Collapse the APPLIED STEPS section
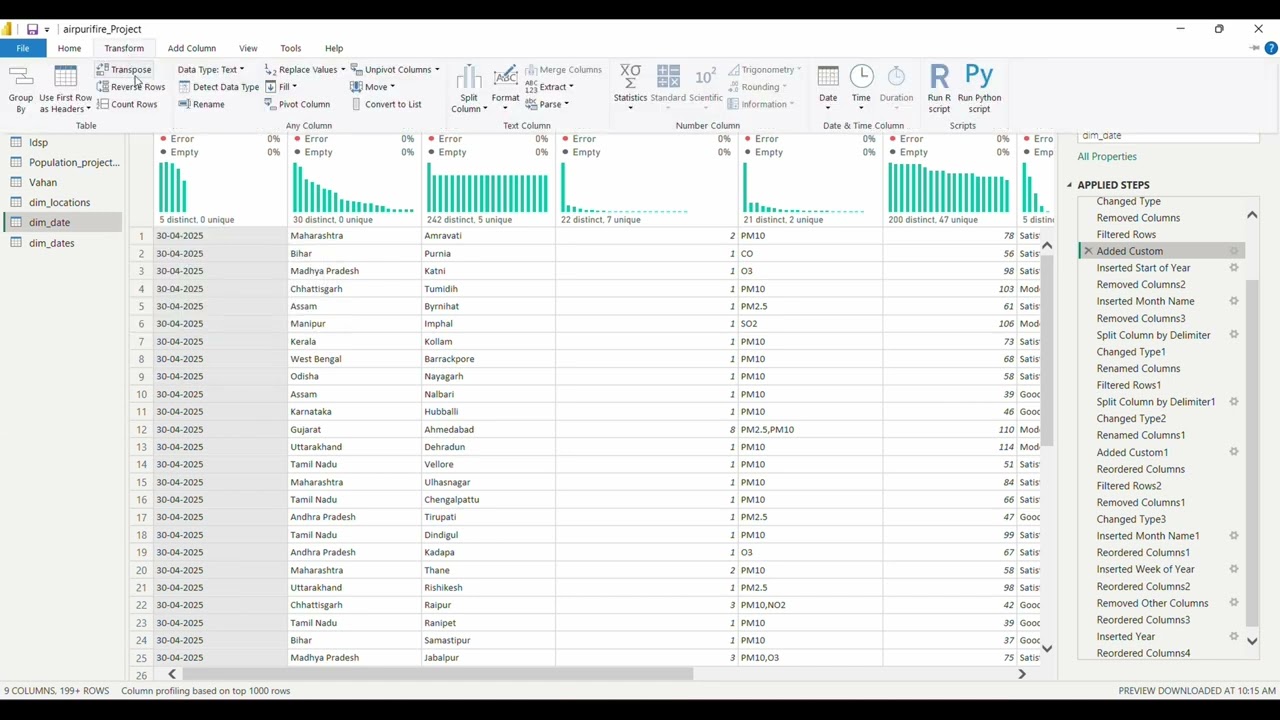Viewport: 1280px width, 720px height. pyautogui.click(x=1069, y=185)
